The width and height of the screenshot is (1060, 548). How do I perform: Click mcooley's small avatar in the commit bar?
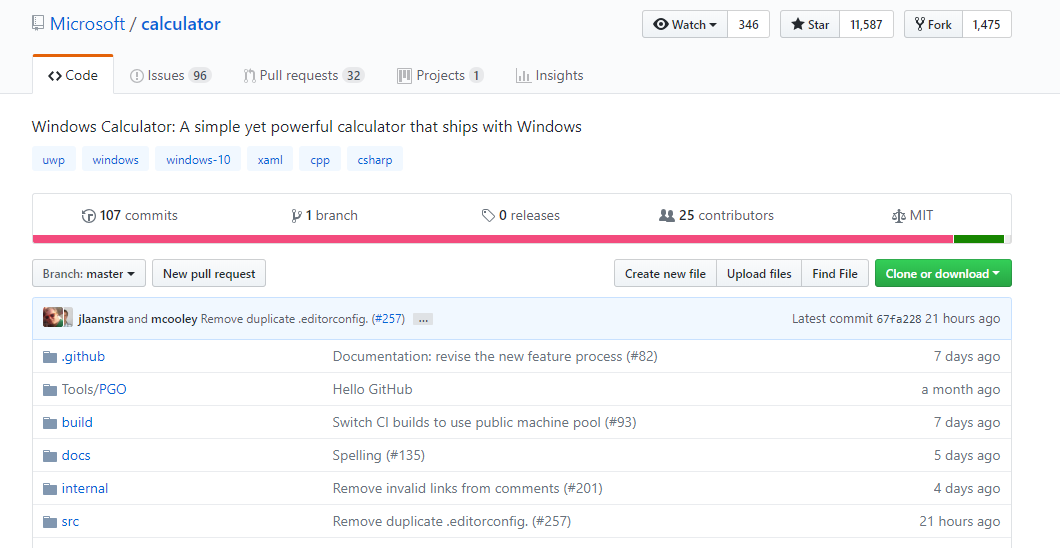coord(68,318)
